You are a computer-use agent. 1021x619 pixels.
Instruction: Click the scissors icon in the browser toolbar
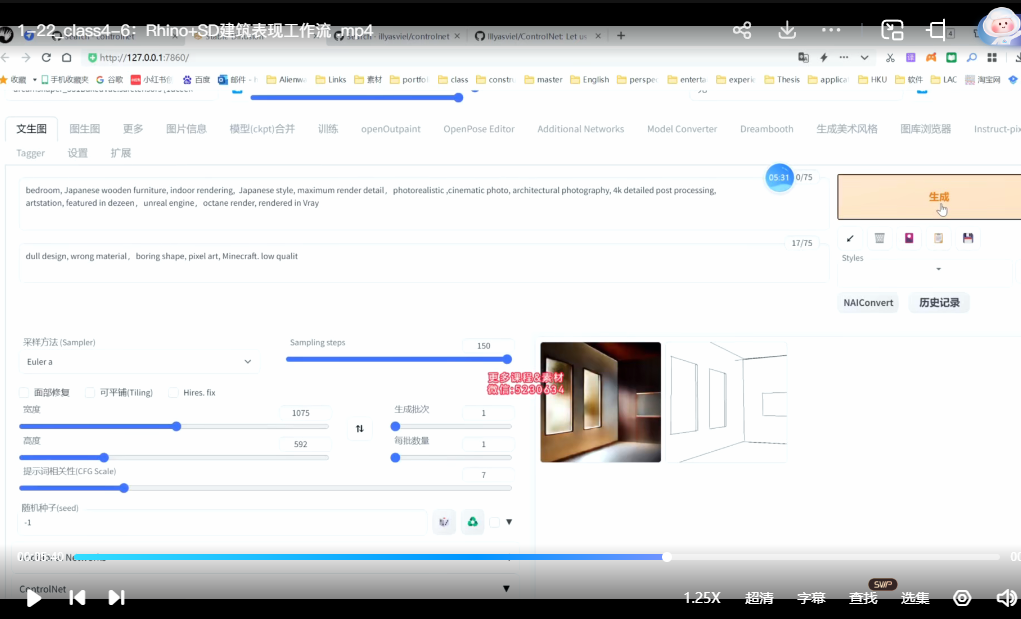point(889,57)
